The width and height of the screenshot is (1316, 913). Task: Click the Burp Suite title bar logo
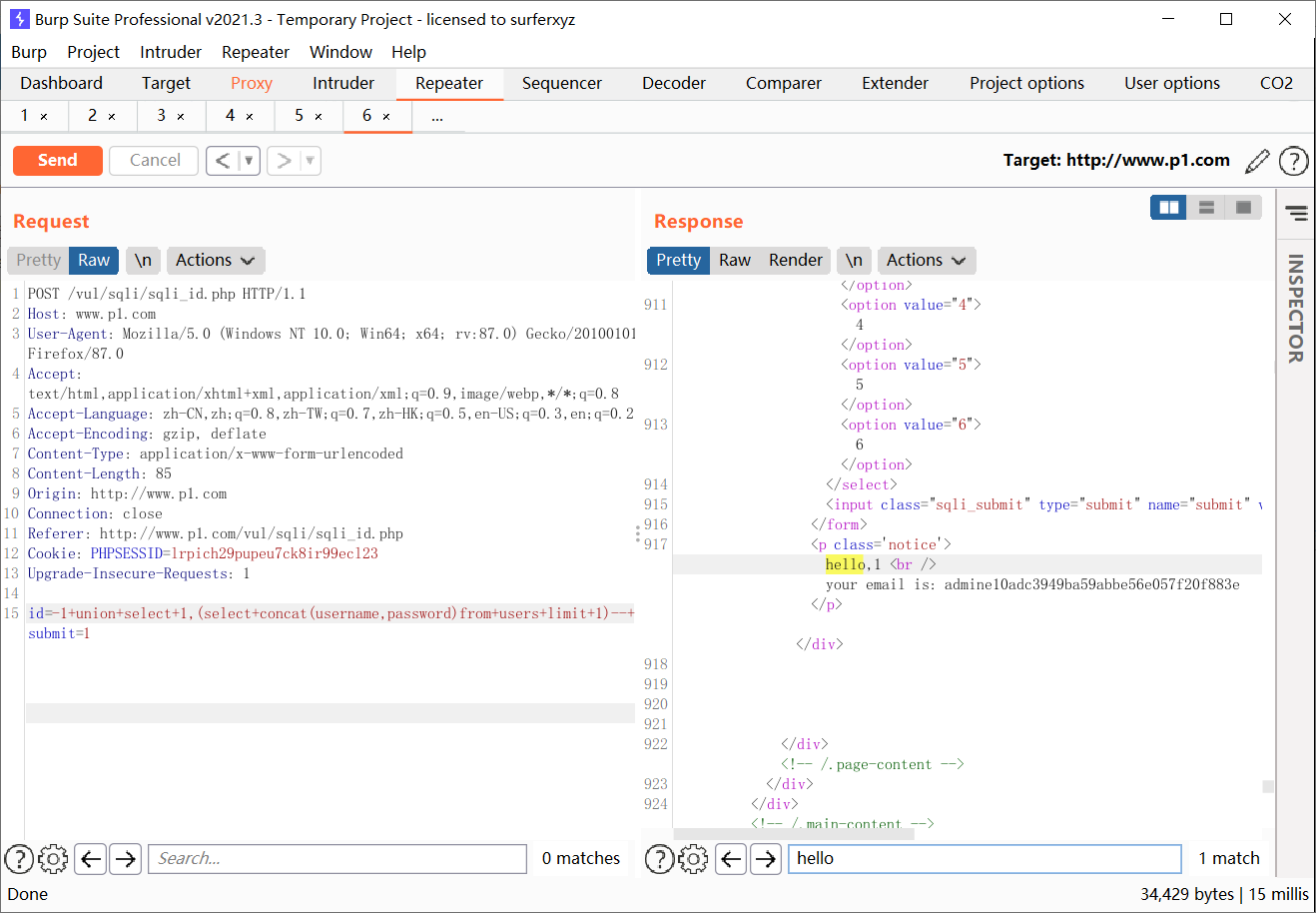click(x=19, y=19)
